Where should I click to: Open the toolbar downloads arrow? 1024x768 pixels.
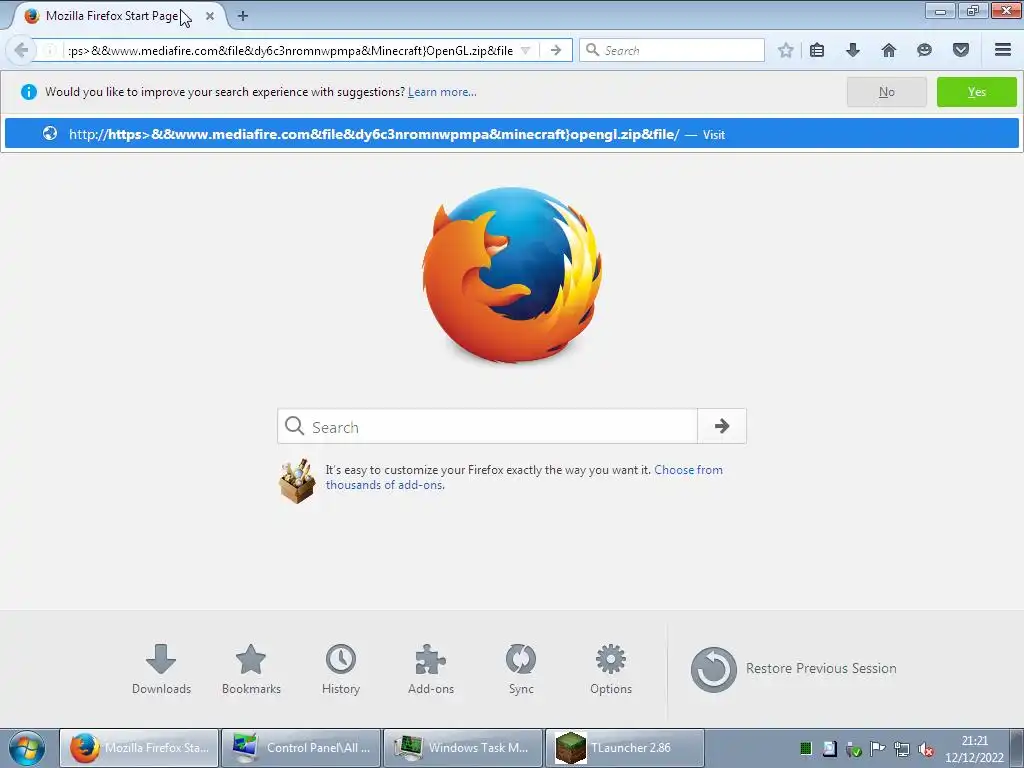point(853,50)
